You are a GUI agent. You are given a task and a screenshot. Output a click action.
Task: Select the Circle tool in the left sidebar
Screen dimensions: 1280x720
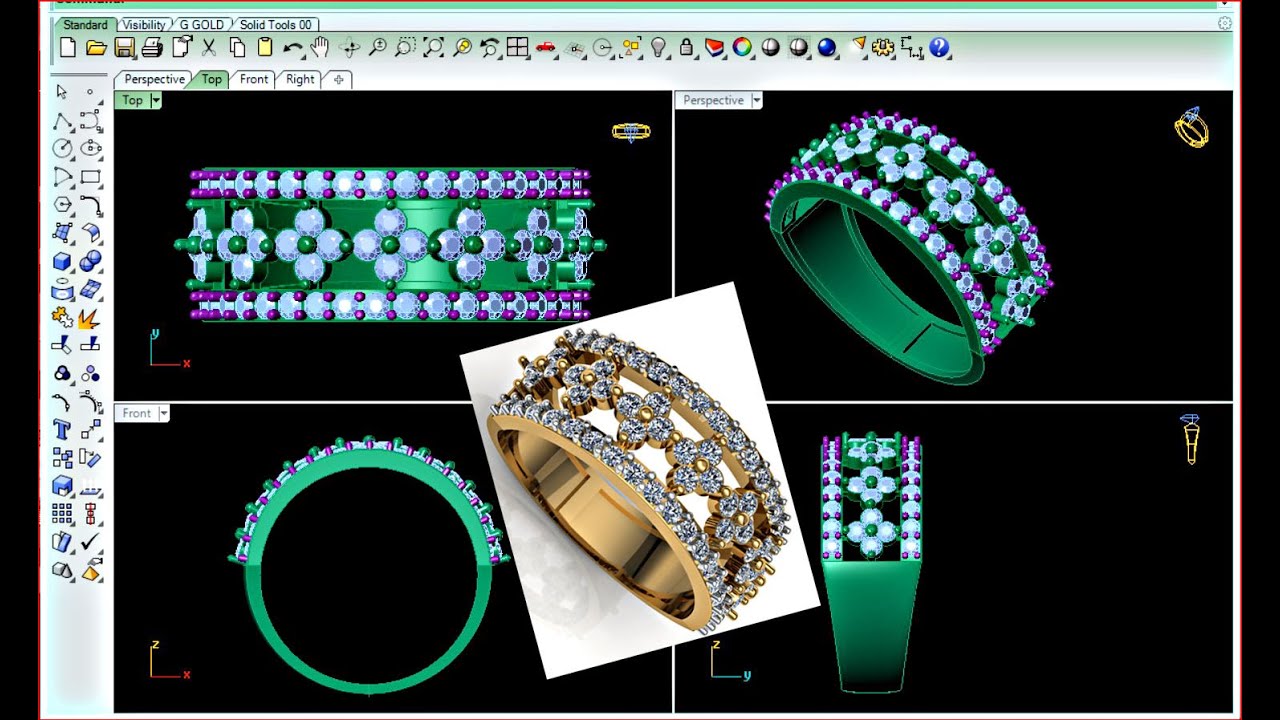coord(62,148)
